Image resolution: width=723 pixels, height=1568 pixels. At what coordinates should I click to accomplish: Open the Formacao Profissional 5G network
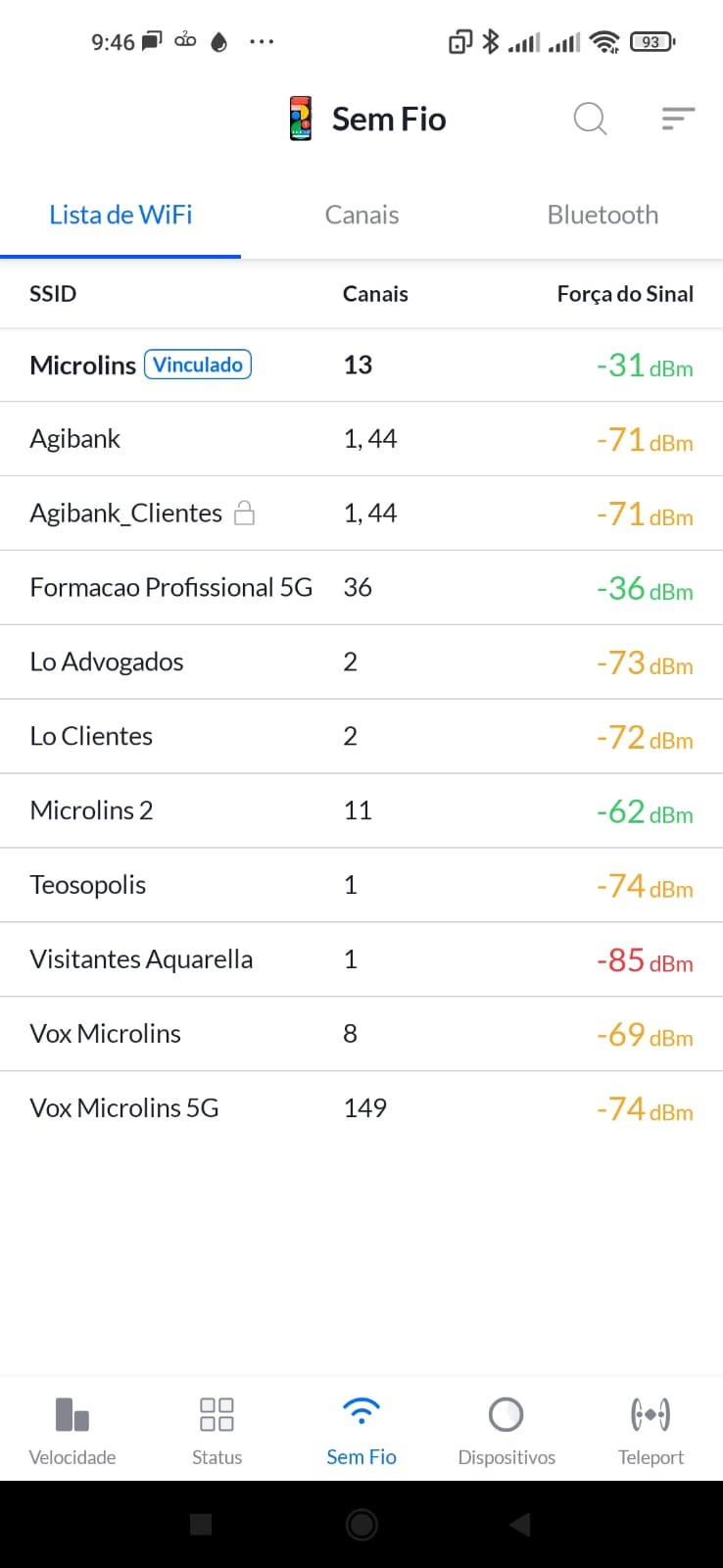[x=171, y=587]
